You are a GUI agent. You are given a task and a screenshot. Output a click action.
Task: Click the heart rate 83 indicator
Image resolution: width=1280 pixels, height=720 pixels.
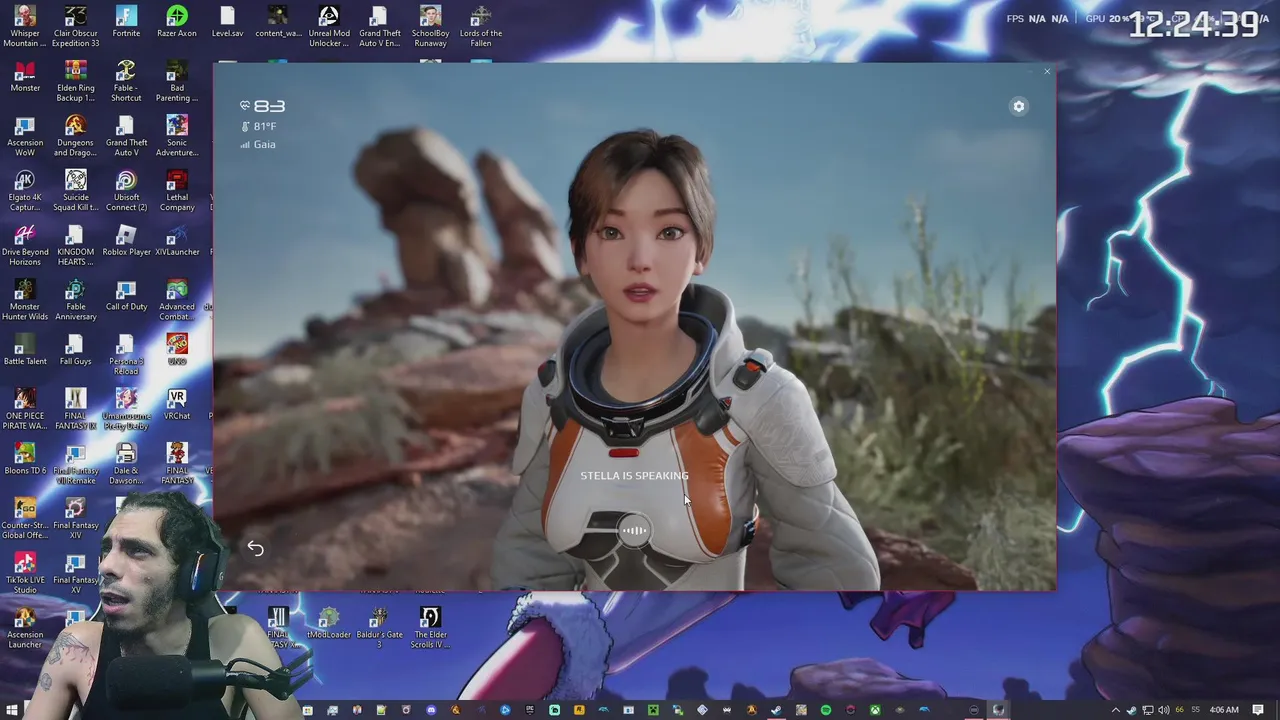click(262, 106)
